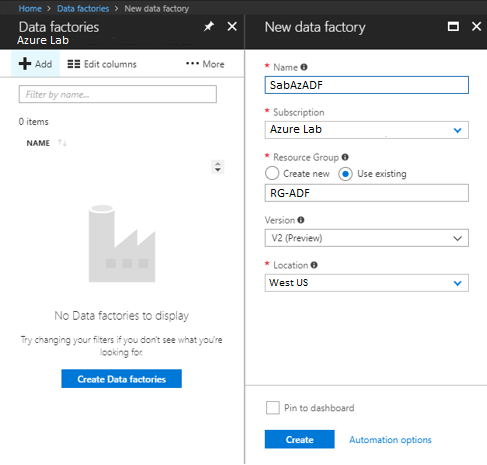This screenshot has width=487, height=465.
Task: Click the New data factory breadcrumb
Action: pos(157,8)
